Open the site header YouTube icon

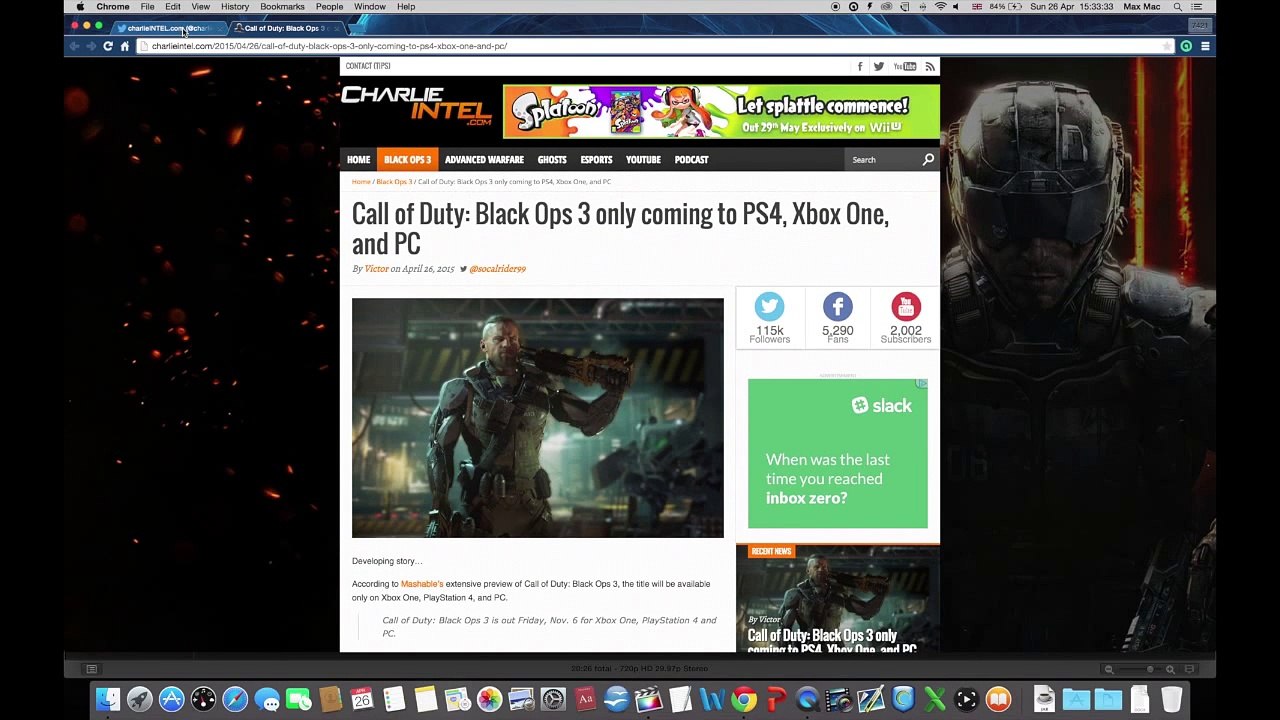pos(905,67)
